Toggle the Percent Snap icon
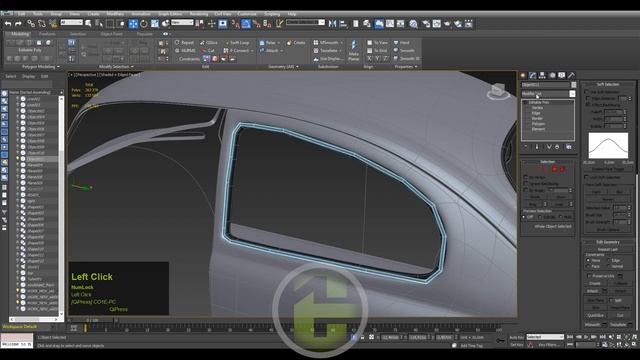This screenshot has width=640, height=360. 256,24
